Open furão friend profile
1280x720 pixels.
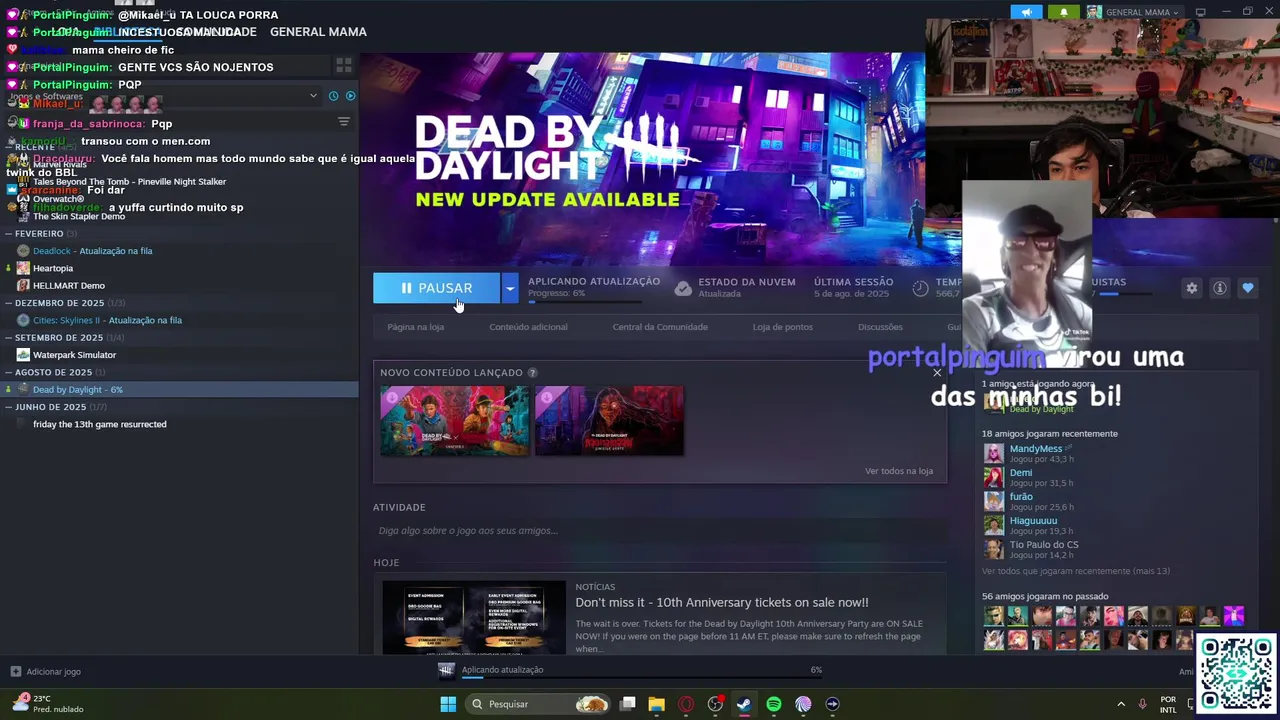coord(1021,497)
